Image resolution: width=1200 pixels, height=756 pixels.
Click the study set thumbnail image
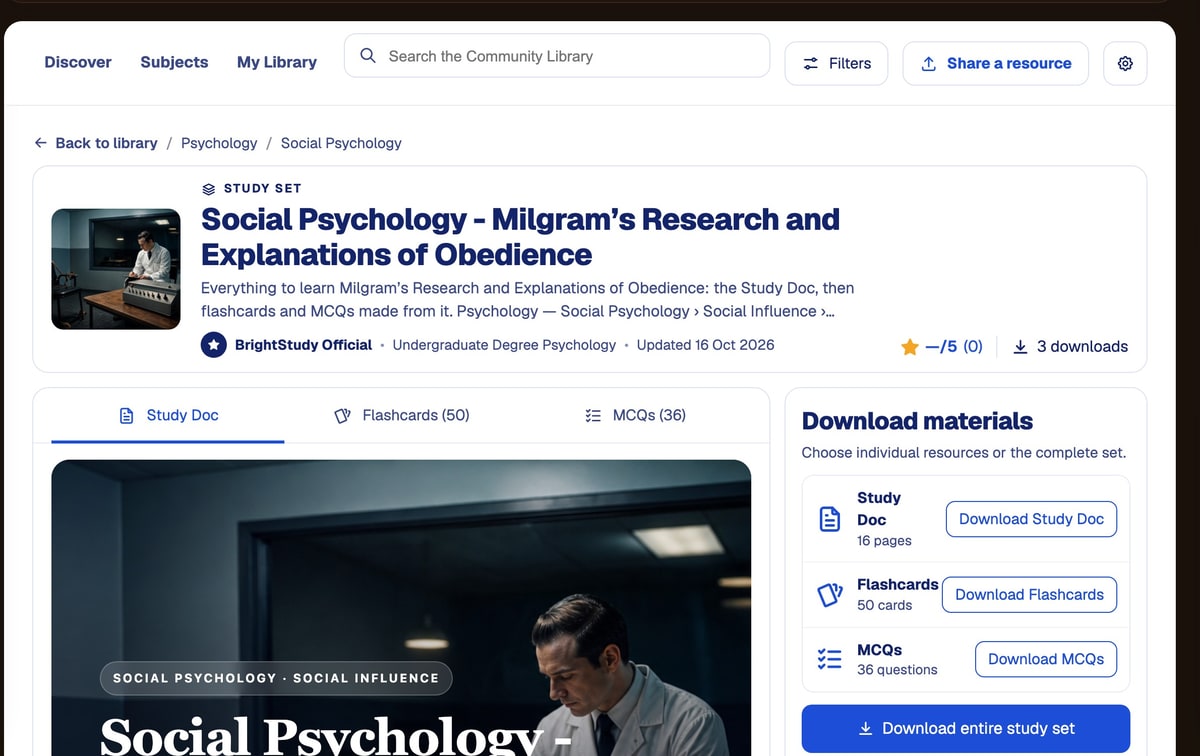116,269
